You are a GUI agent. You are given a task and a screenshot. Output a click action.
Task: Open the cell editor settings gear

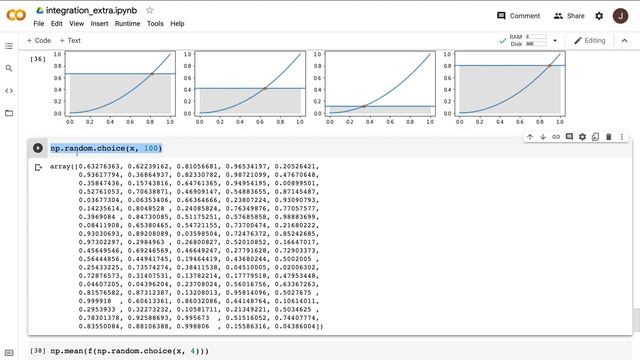point(582,137)
